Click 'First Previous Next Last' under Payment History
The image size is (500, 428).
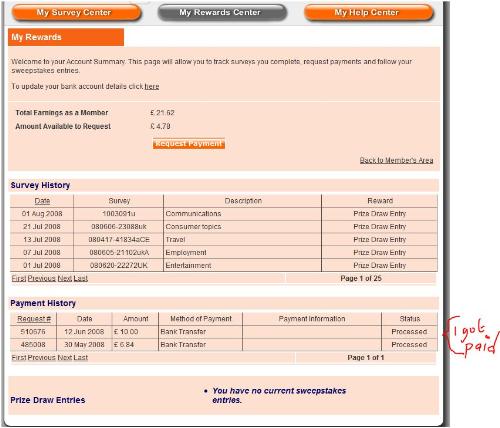[x=50, y=358]
